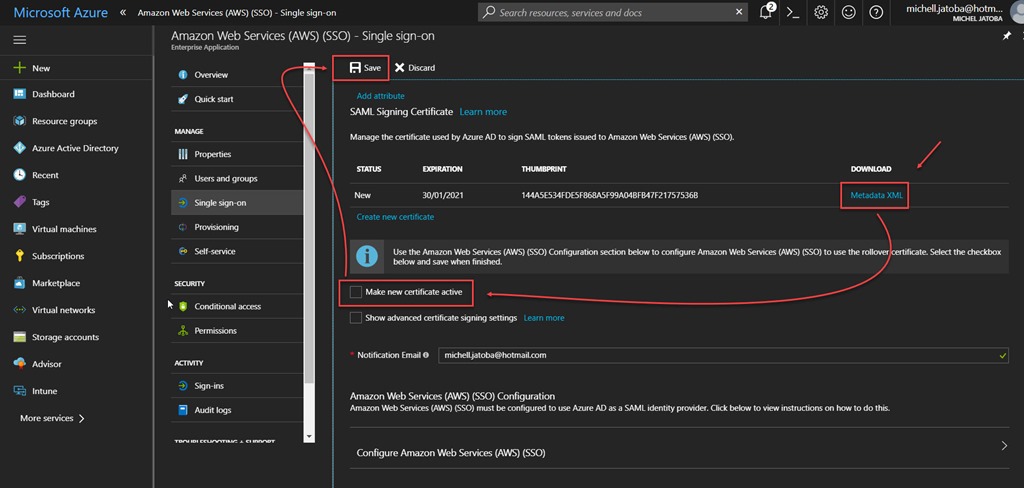The image size is (1024, 488).
Task: Click the Discard X icon
Action: click(x=400, y=68)
